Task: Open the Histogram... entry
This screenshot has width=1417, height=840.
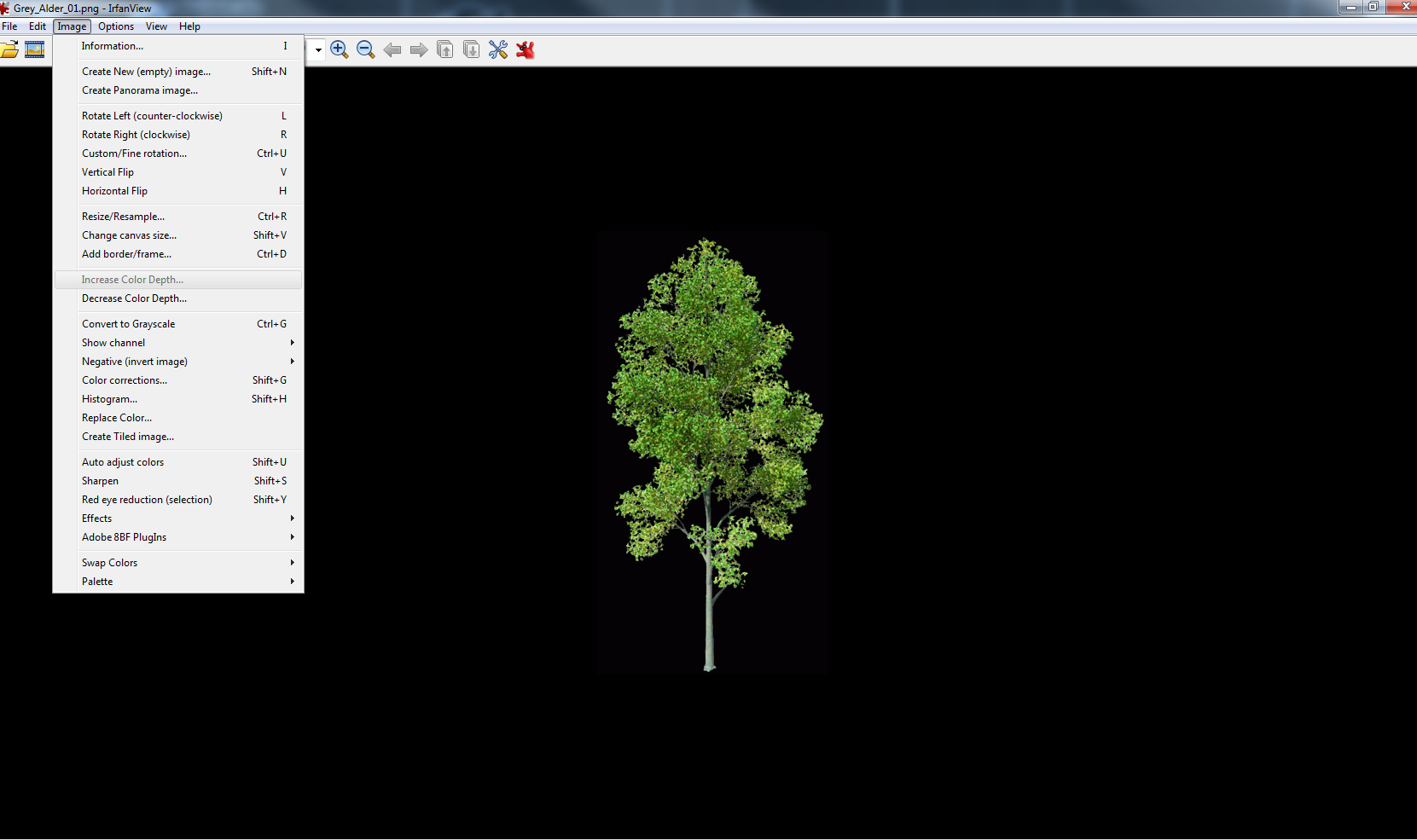Action: 178,399
